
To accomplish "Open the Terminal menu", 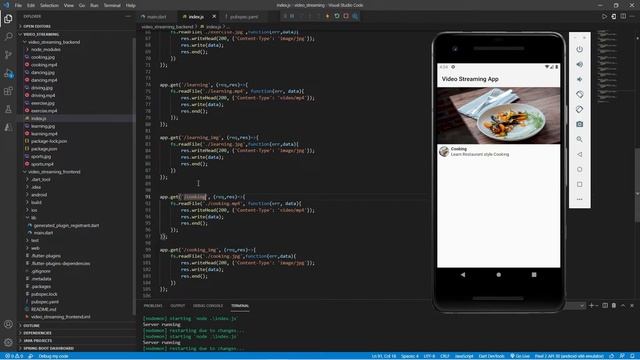I will [x=112, y=5].
